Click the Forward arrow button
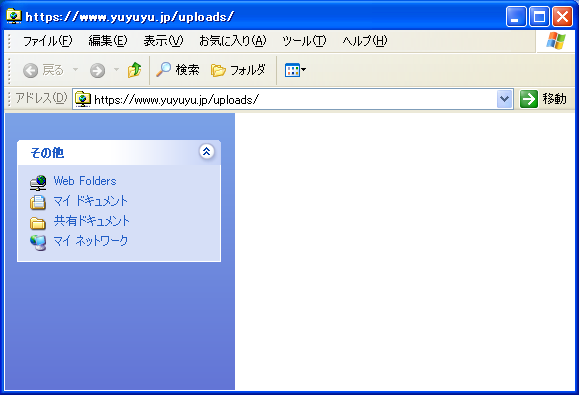 pyautogui.click(x=97, y=70)
